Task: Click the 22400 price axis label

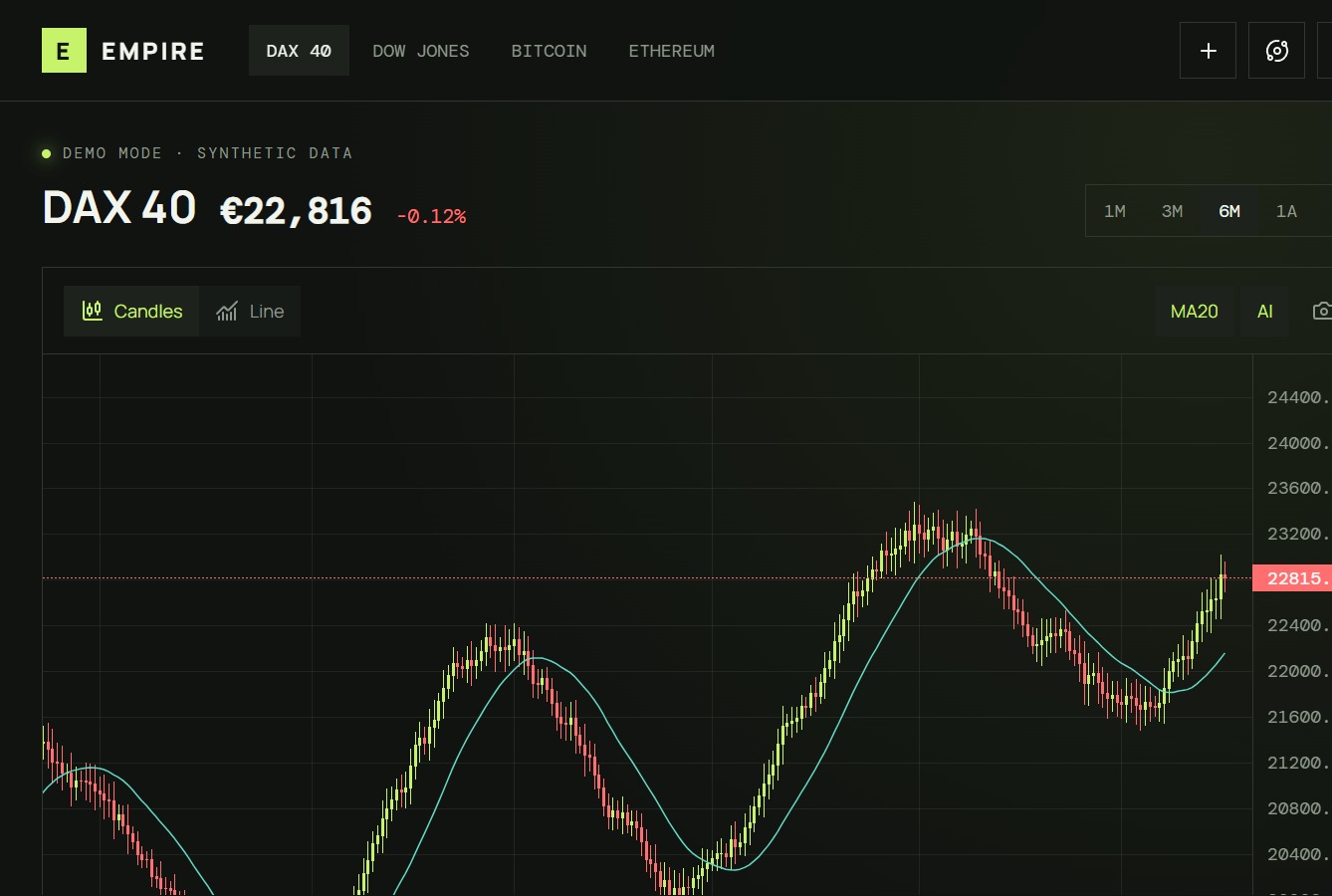Action: (x=1298, y=625)
